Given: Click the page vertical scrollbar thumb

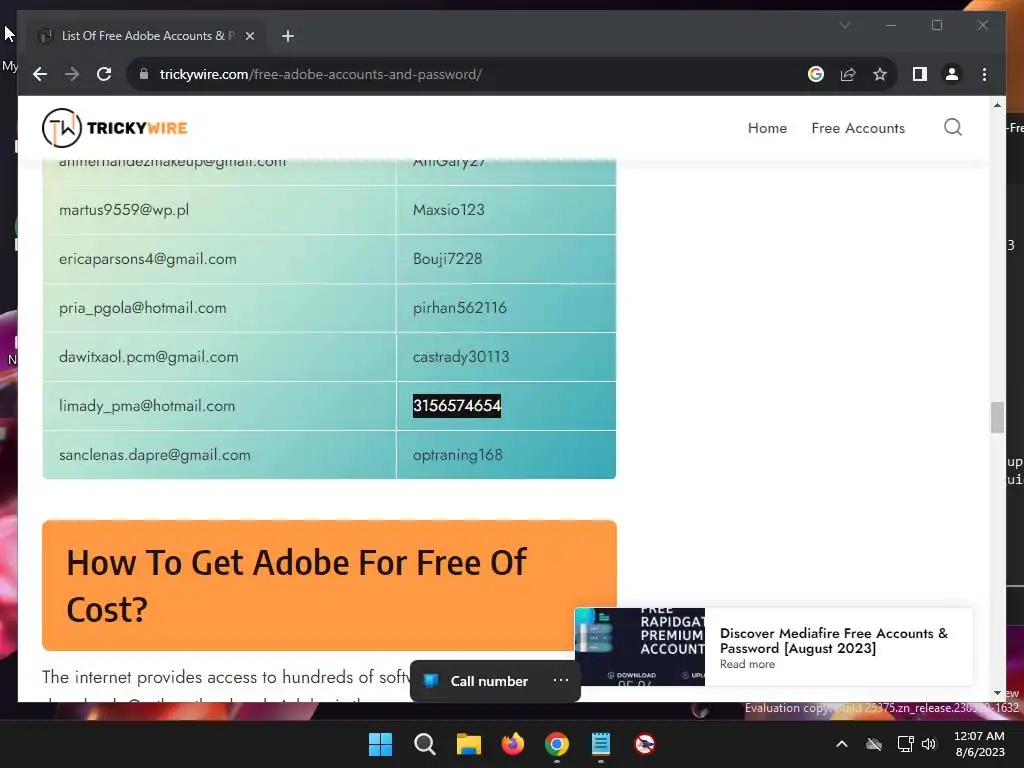Looking at the screenshot, I should (x=997, y=417).
